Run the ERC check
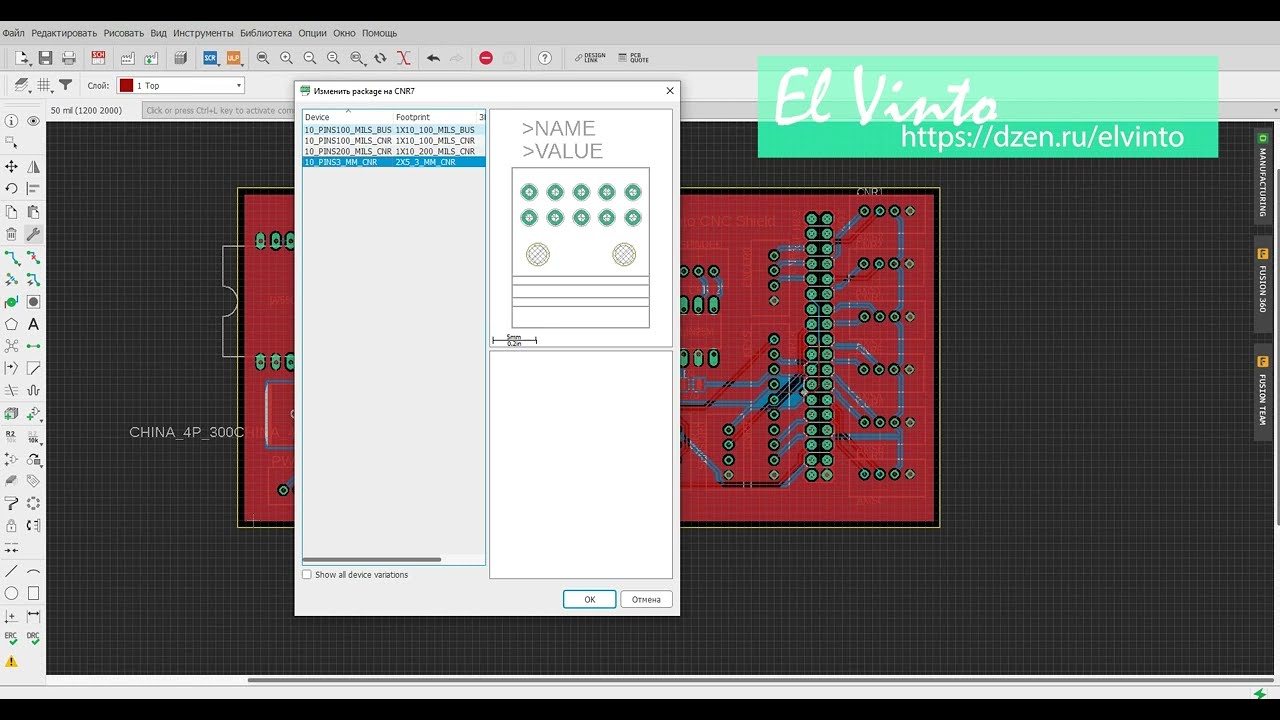The image size is (1280, 720). (11, 638)
